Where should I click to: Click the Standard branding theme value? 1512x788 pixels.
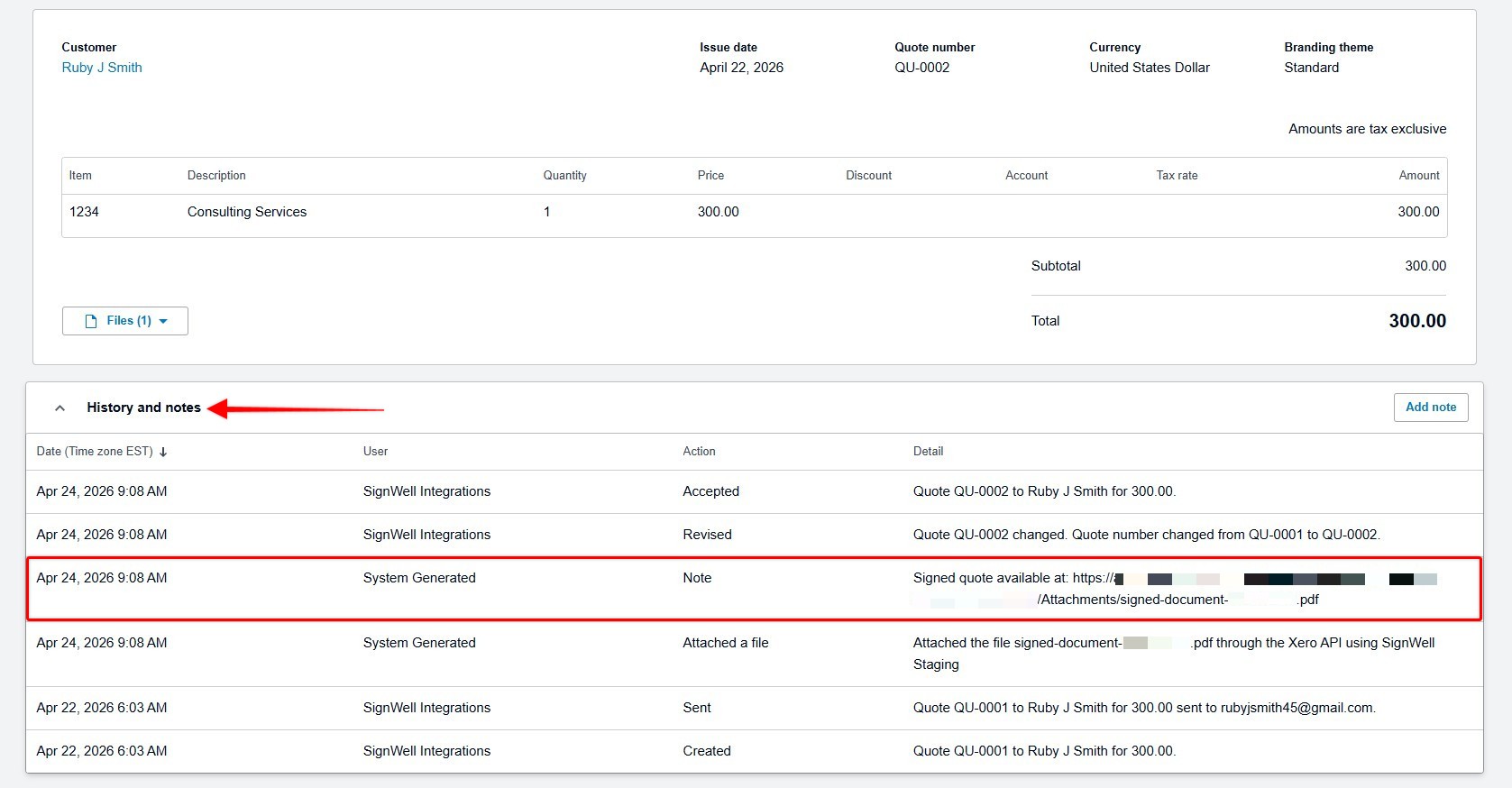[1311, 68]
